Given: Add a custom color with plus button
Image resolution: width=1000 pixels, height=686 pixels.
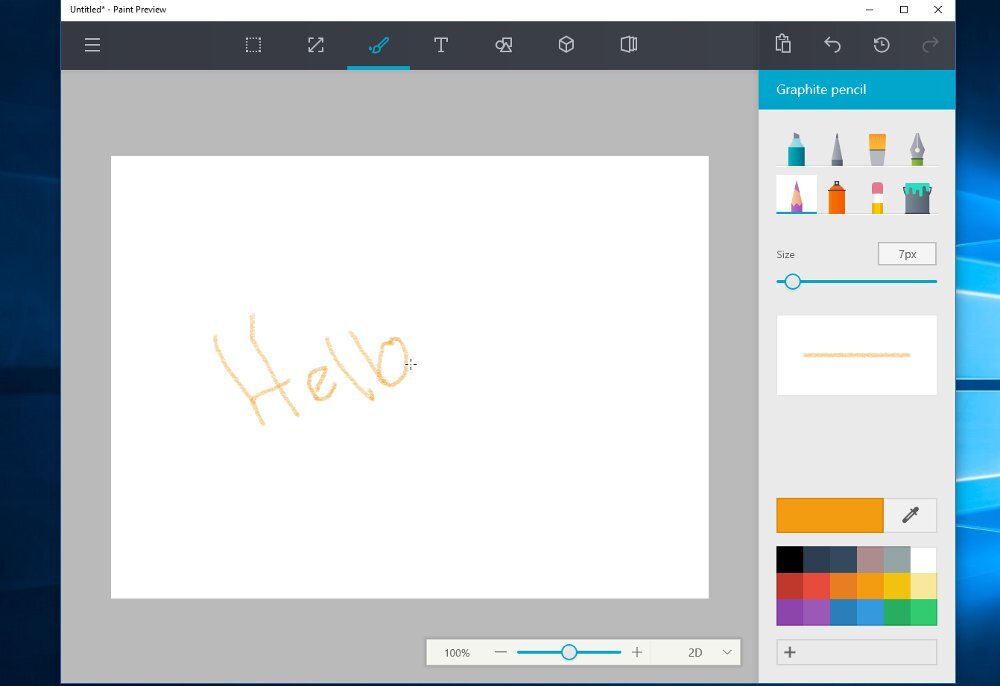Looking at the screenshot, I should tap(790, 652).
